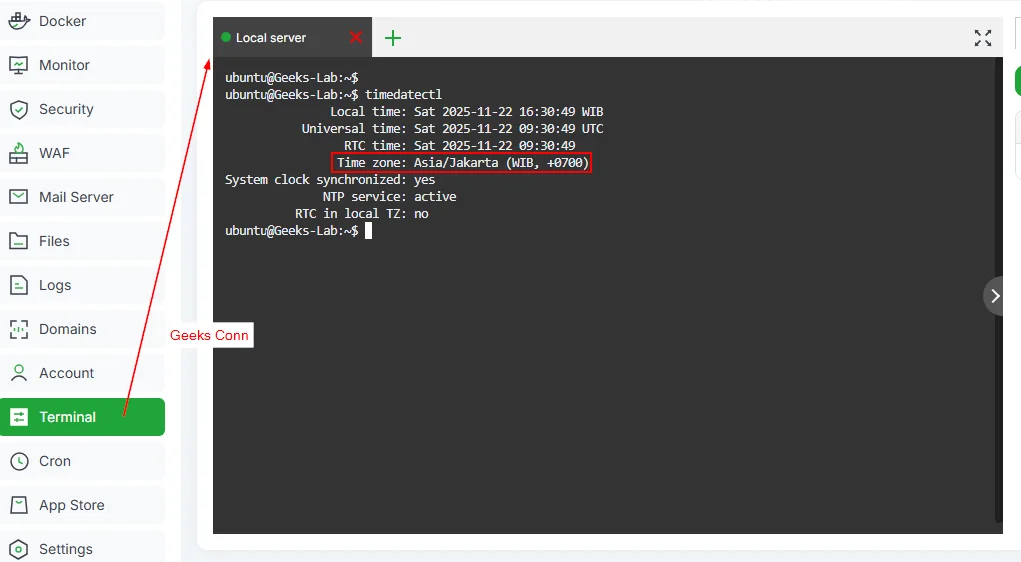Open the Files manager

pos(82,241)
